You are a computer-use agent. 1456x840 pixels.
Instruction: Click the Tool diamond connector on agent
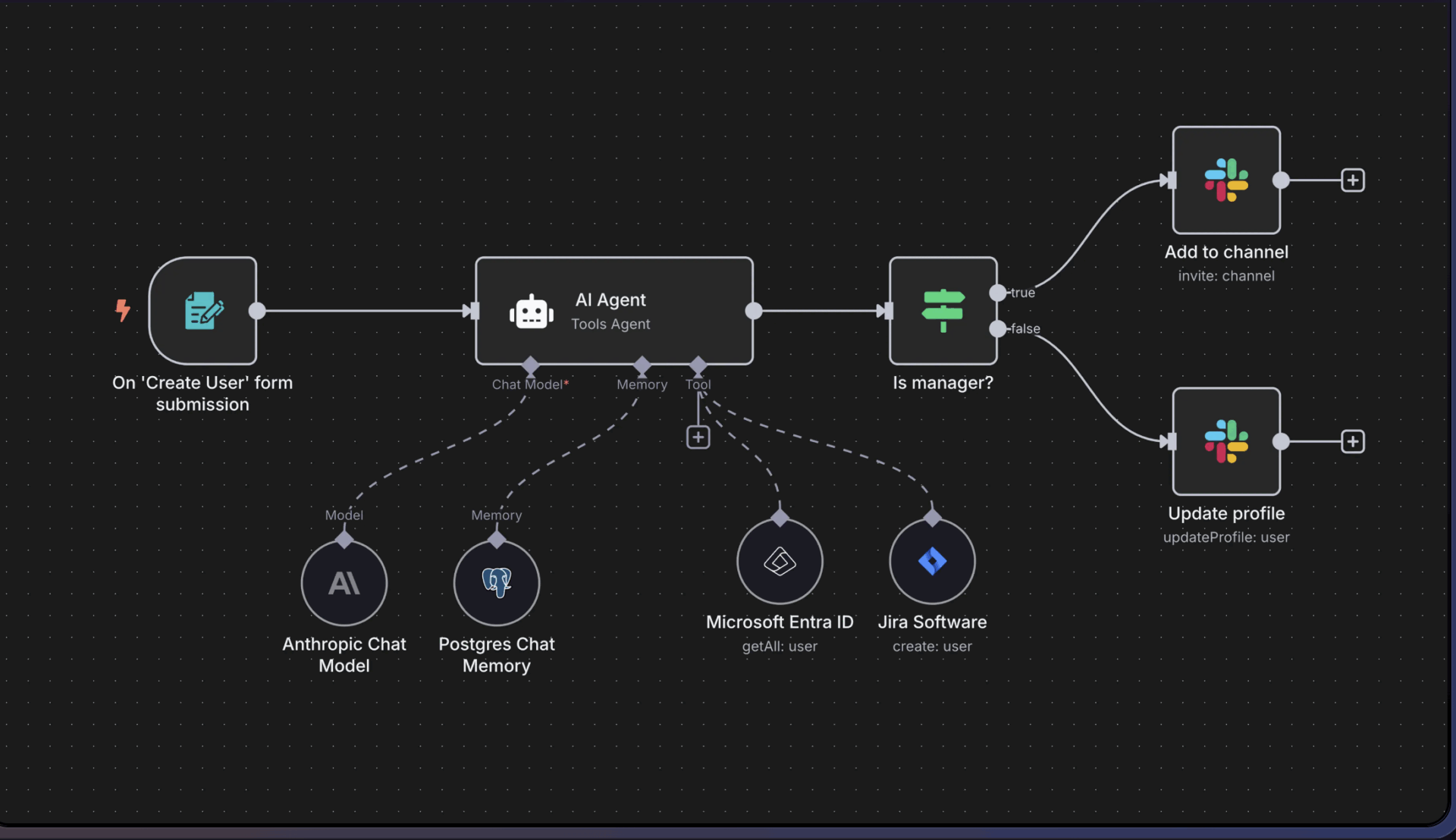[x=698, y=365]
